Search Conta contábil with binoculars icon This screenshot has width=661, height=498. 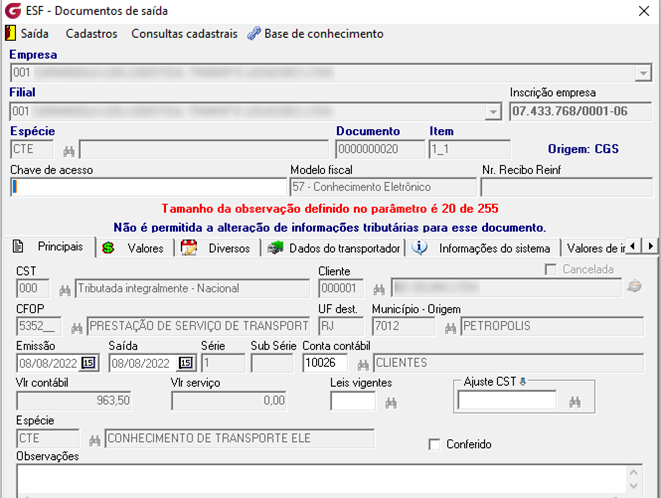pyautogui.click(x=363, y=365)
